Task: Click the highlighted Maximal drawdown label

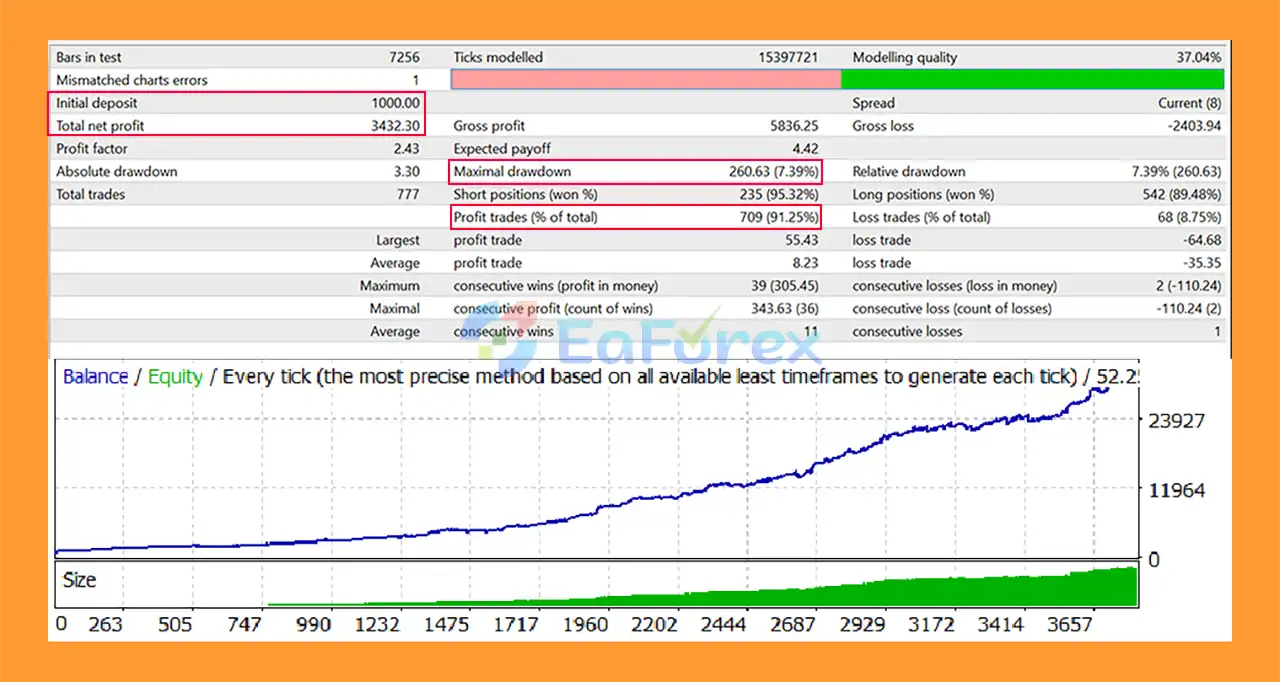Action: pos(512,172)
